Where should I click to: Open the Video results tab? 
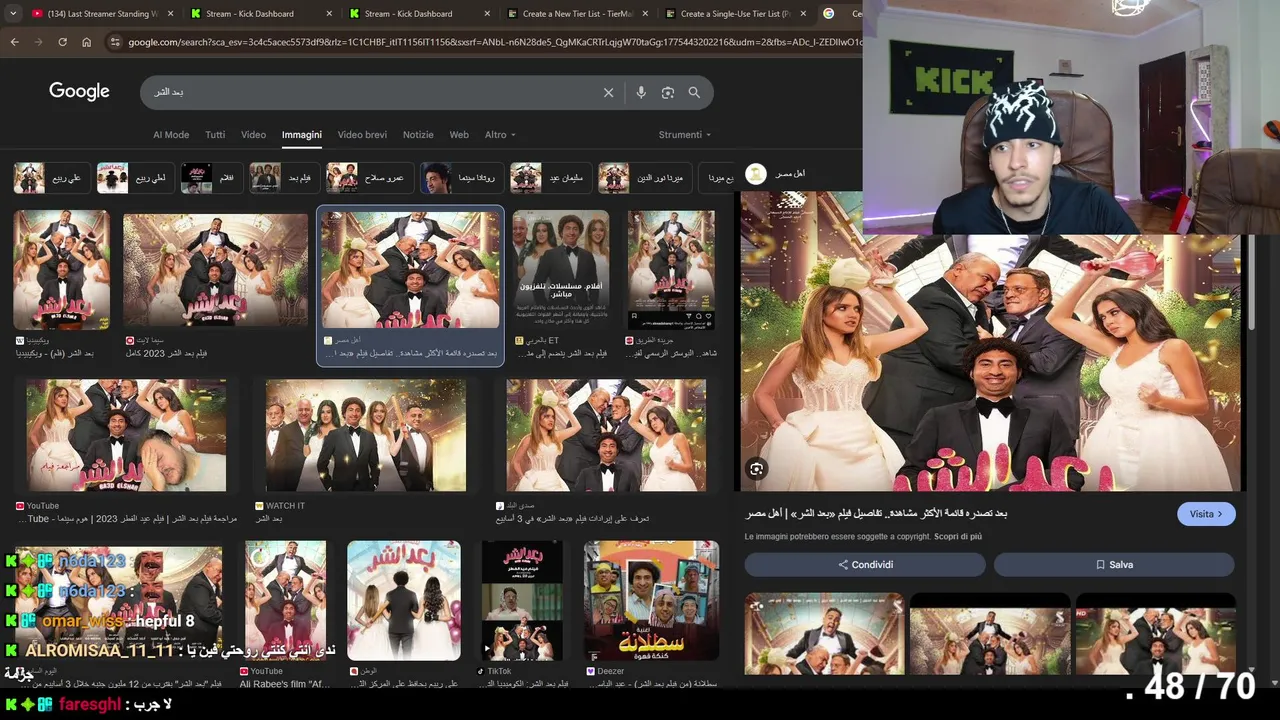(x=253, y=135)
